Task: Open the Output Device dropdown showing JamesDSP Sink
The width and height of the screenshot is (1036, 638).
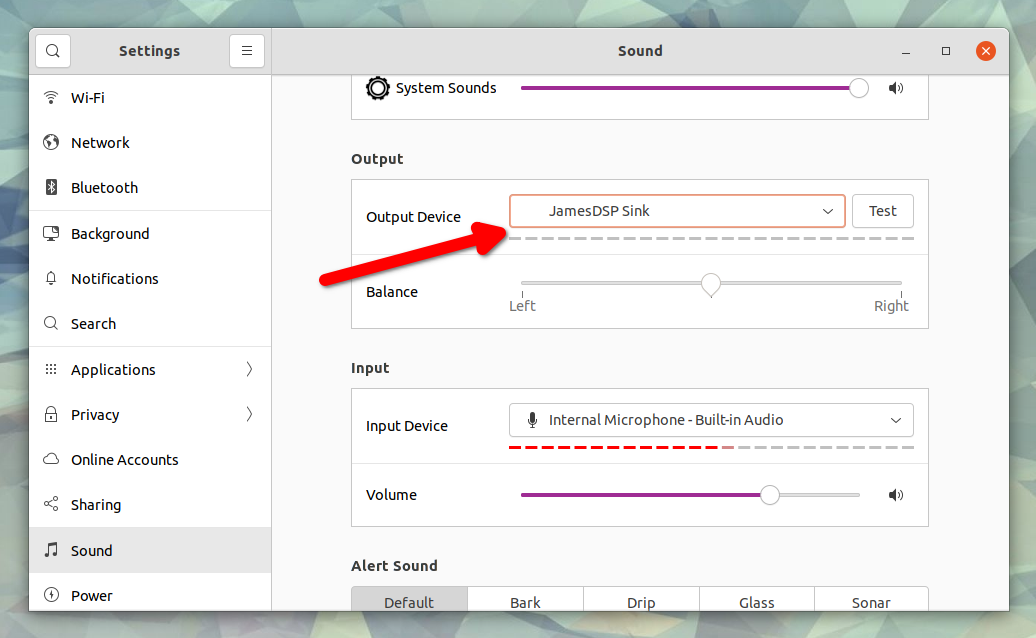Action: (677, 211)
